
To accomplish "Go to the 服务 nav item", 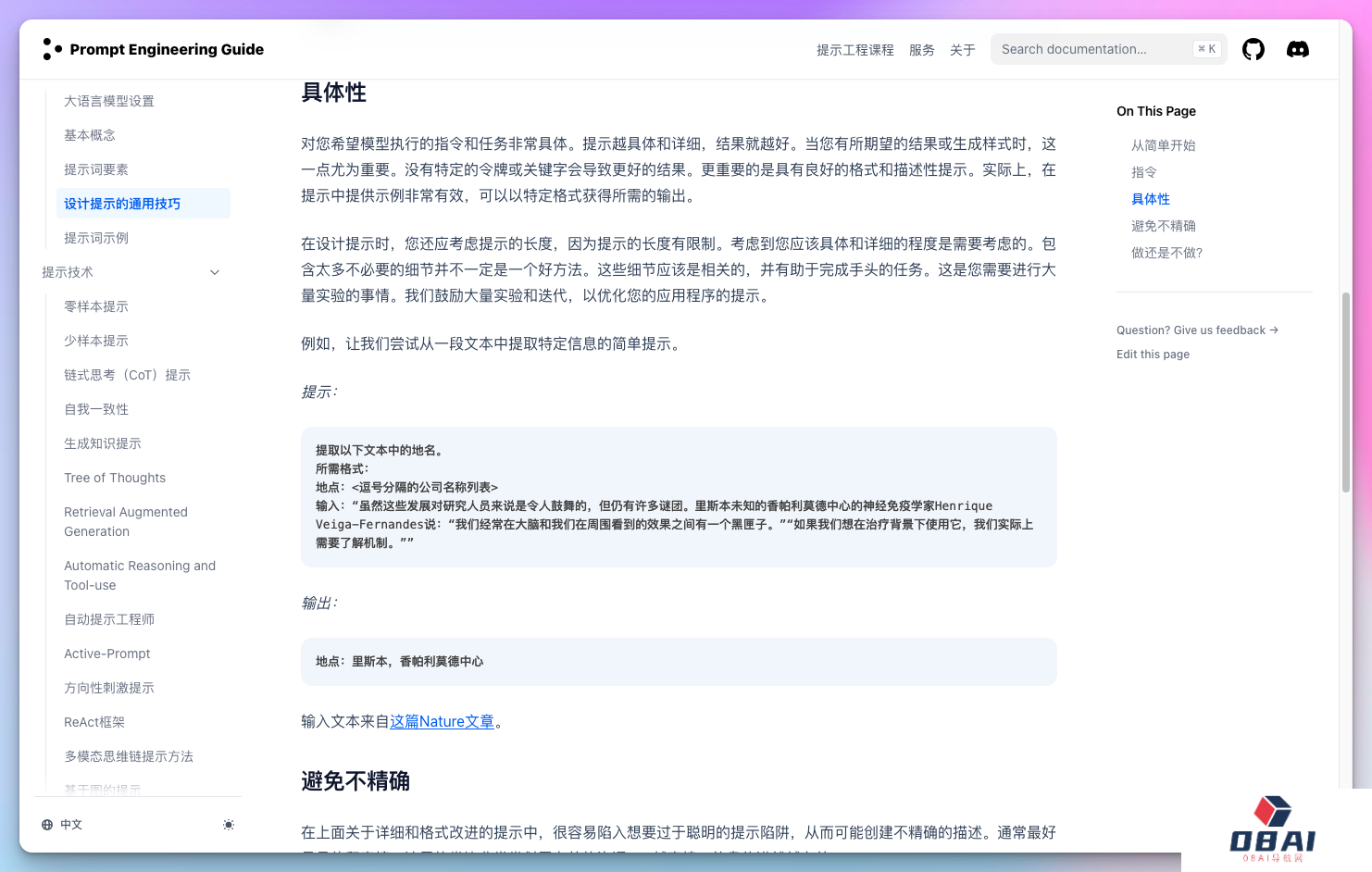I will pos(921,50).
